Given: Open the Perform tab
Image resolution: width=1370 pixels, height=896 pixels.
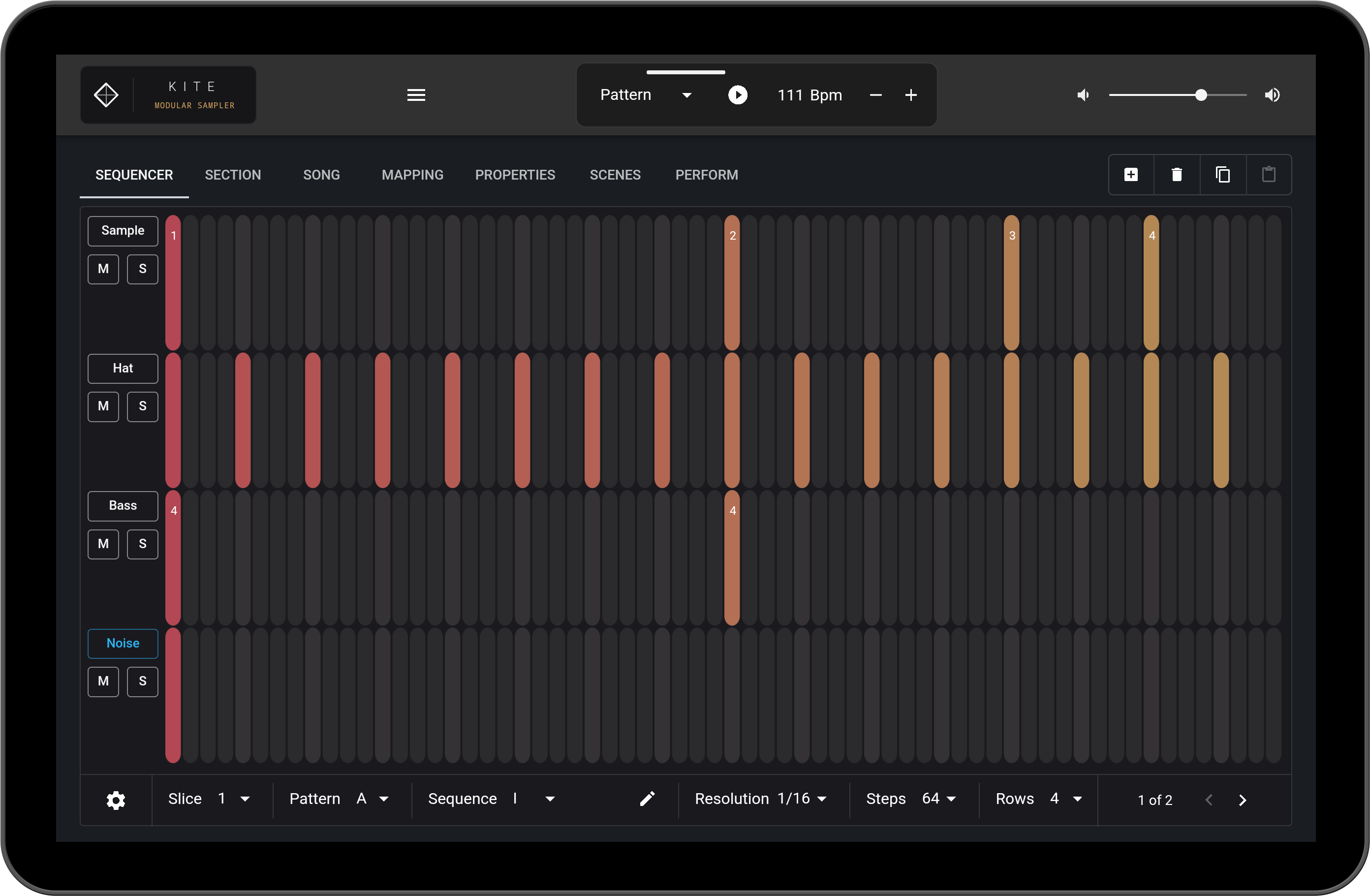Looking at the screenshot, I should [x=706, y=175].
